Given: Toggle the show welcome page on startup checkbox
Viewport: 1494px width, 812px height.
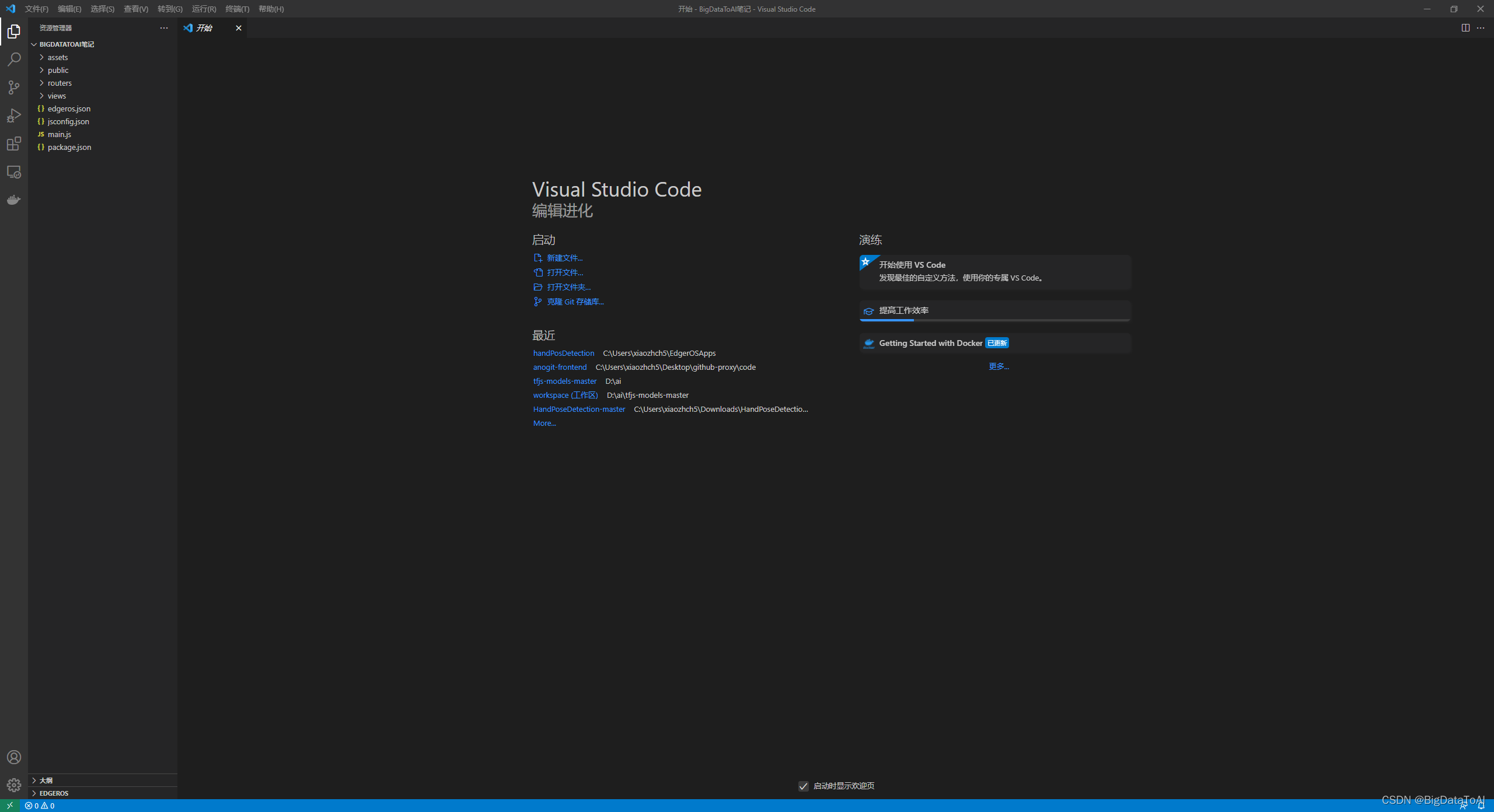Looking at the screenshot, I should pyautogui.click(x=804, y=786).
